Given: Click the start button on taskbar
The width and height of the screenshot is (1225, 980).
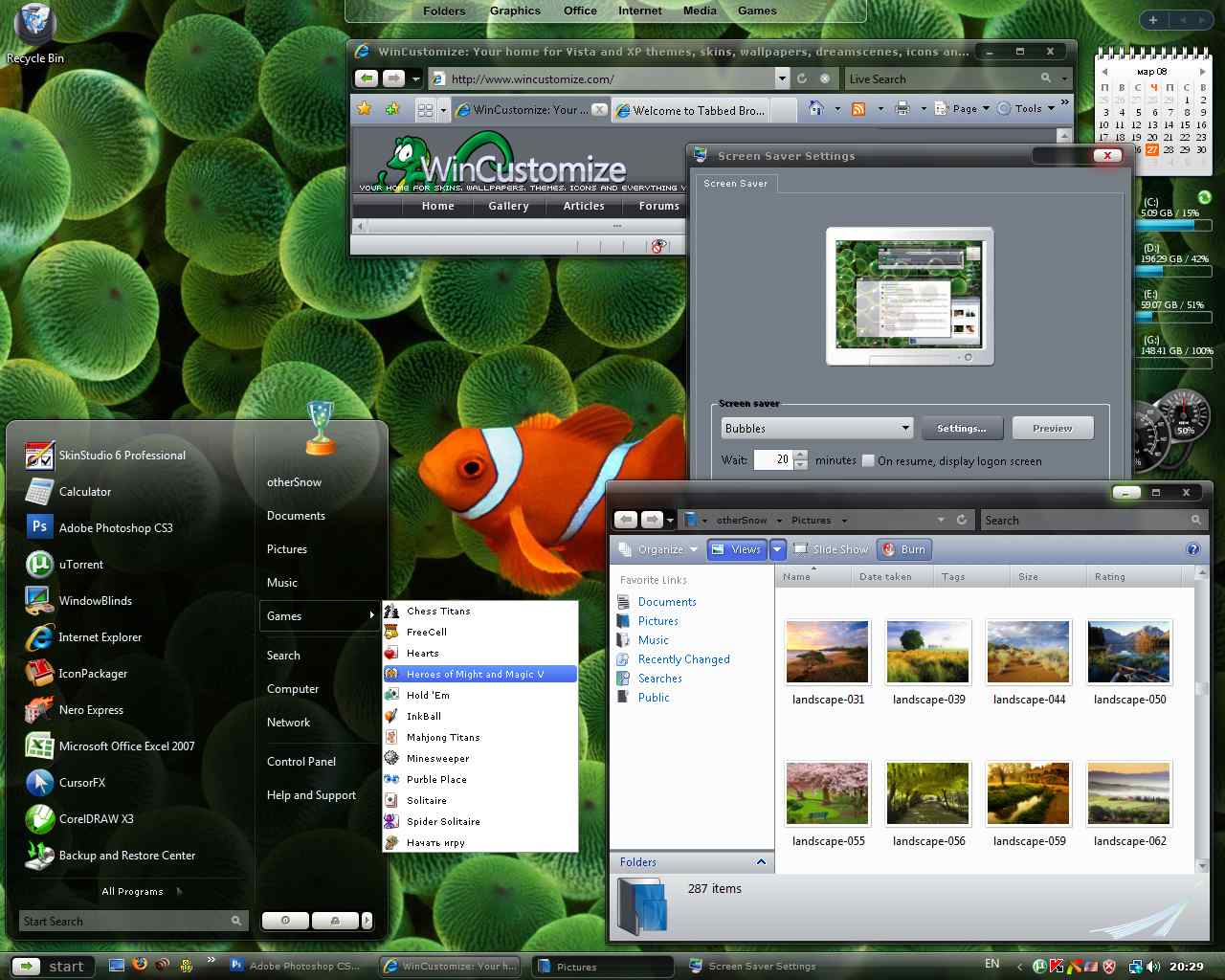Looking at the screenshot, I should (x=52, y=966).
